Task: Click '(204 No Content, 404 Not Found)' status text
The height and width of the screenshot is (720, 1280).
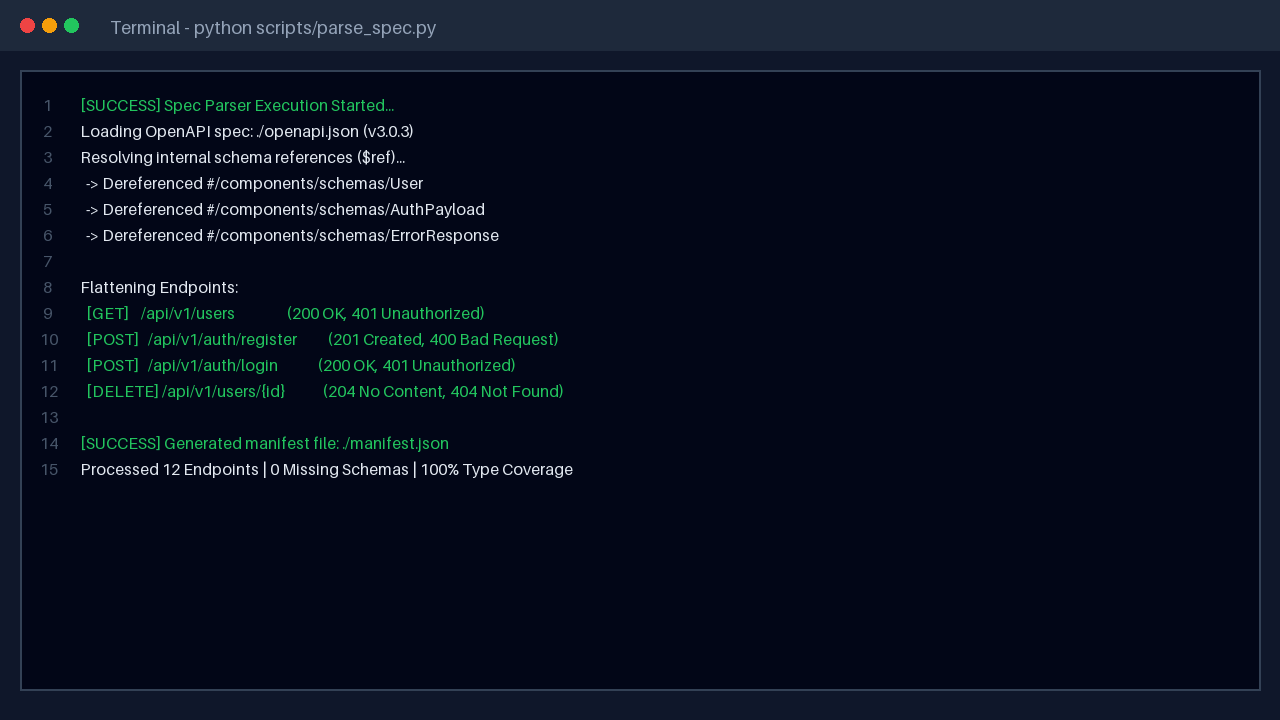Action: coord(443,392)
